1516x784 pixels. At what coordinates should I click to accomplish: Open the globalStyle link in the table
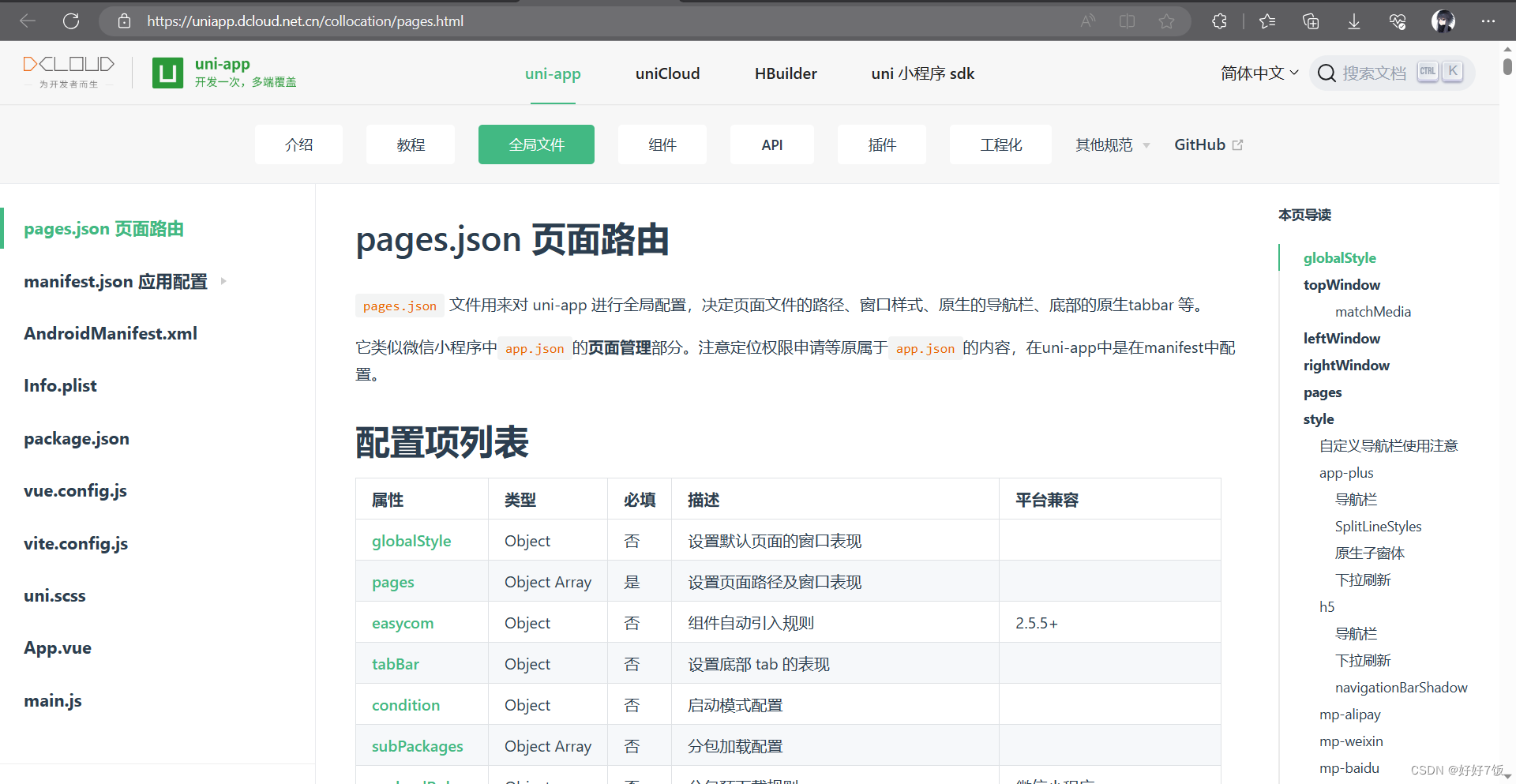coord(411,541)
